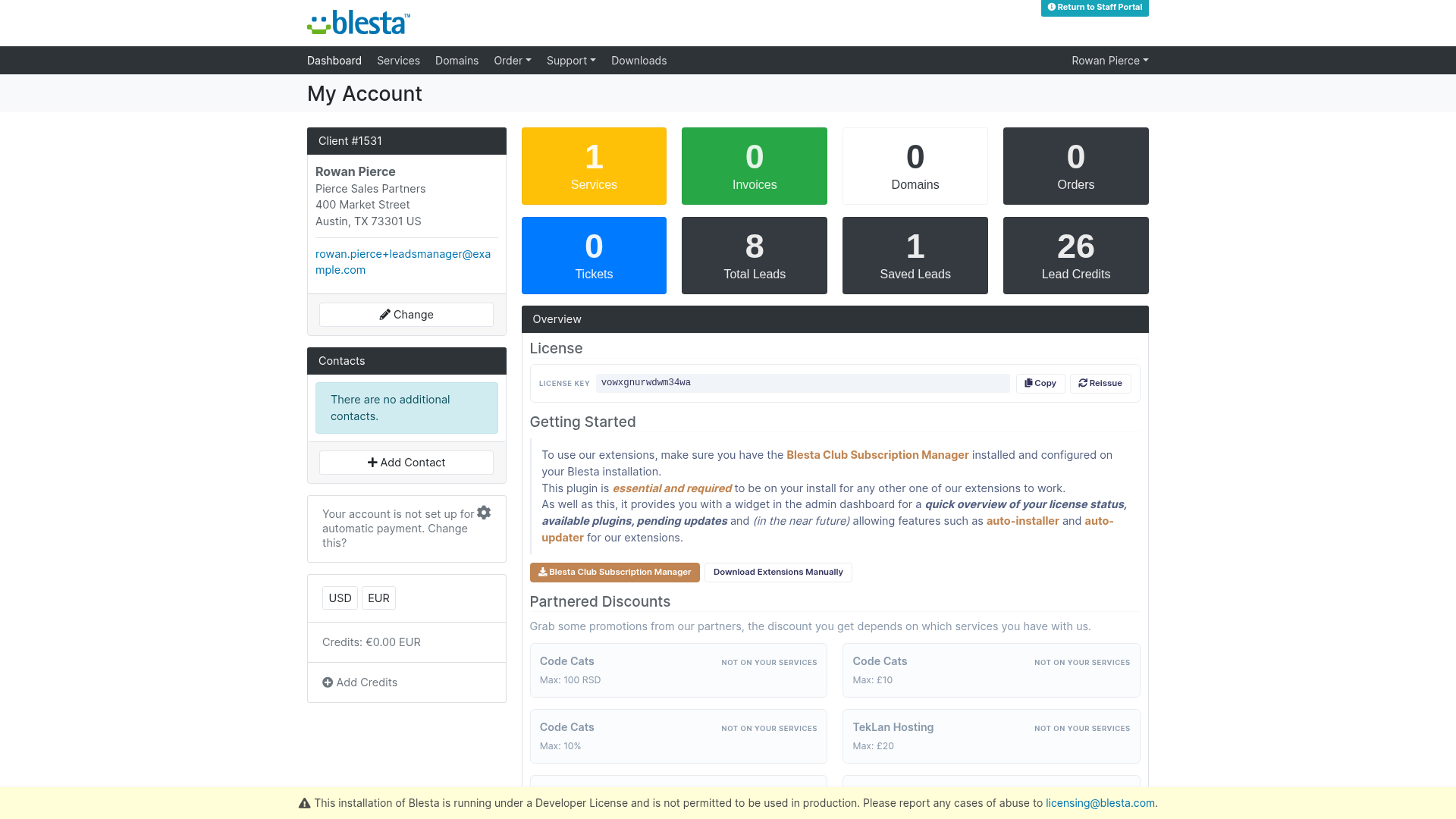Open the Code Cats Max 100 RSD discount card

[x=678, y=670]
